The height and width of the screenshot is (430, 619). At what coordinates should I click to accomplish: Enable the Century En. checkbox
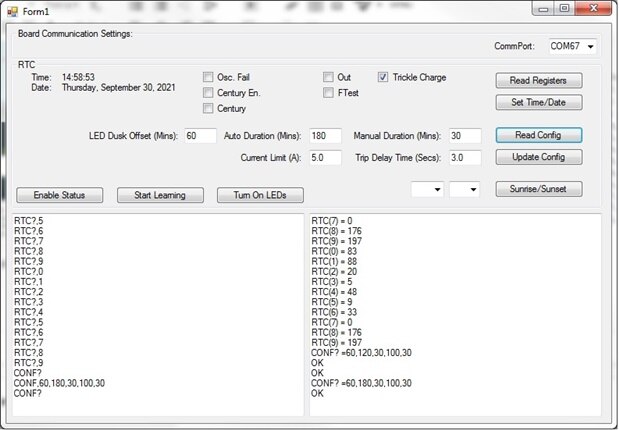coord(208,93)
